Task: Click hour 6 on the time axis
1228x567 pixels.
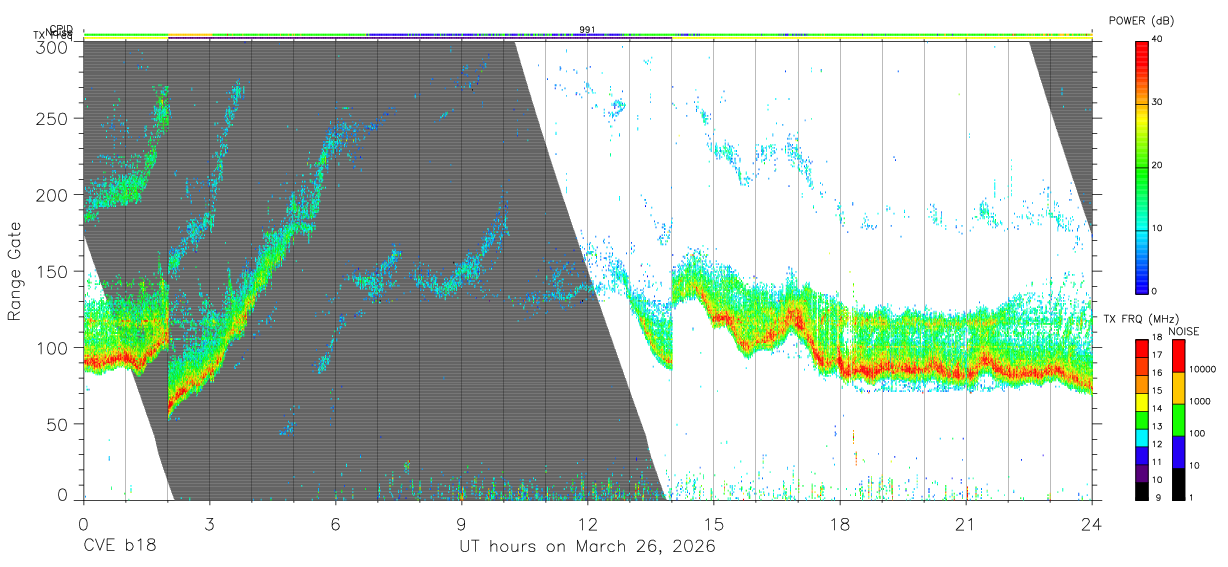Action: (x=336, y=523)
